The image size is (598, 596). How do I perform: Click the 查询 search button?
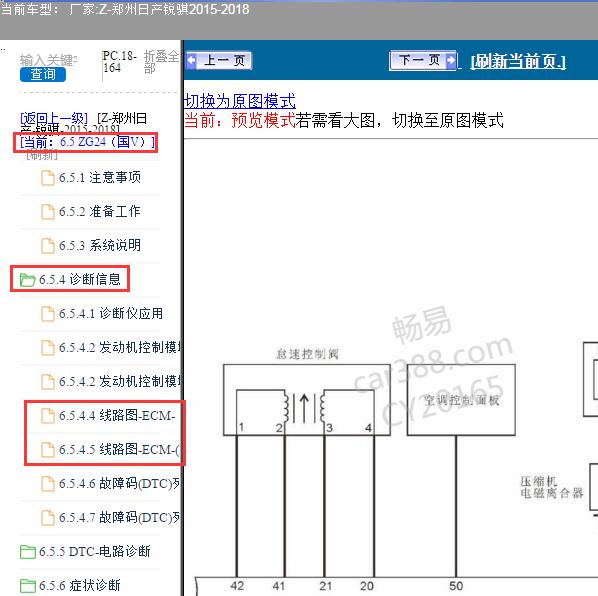(43, 74)
